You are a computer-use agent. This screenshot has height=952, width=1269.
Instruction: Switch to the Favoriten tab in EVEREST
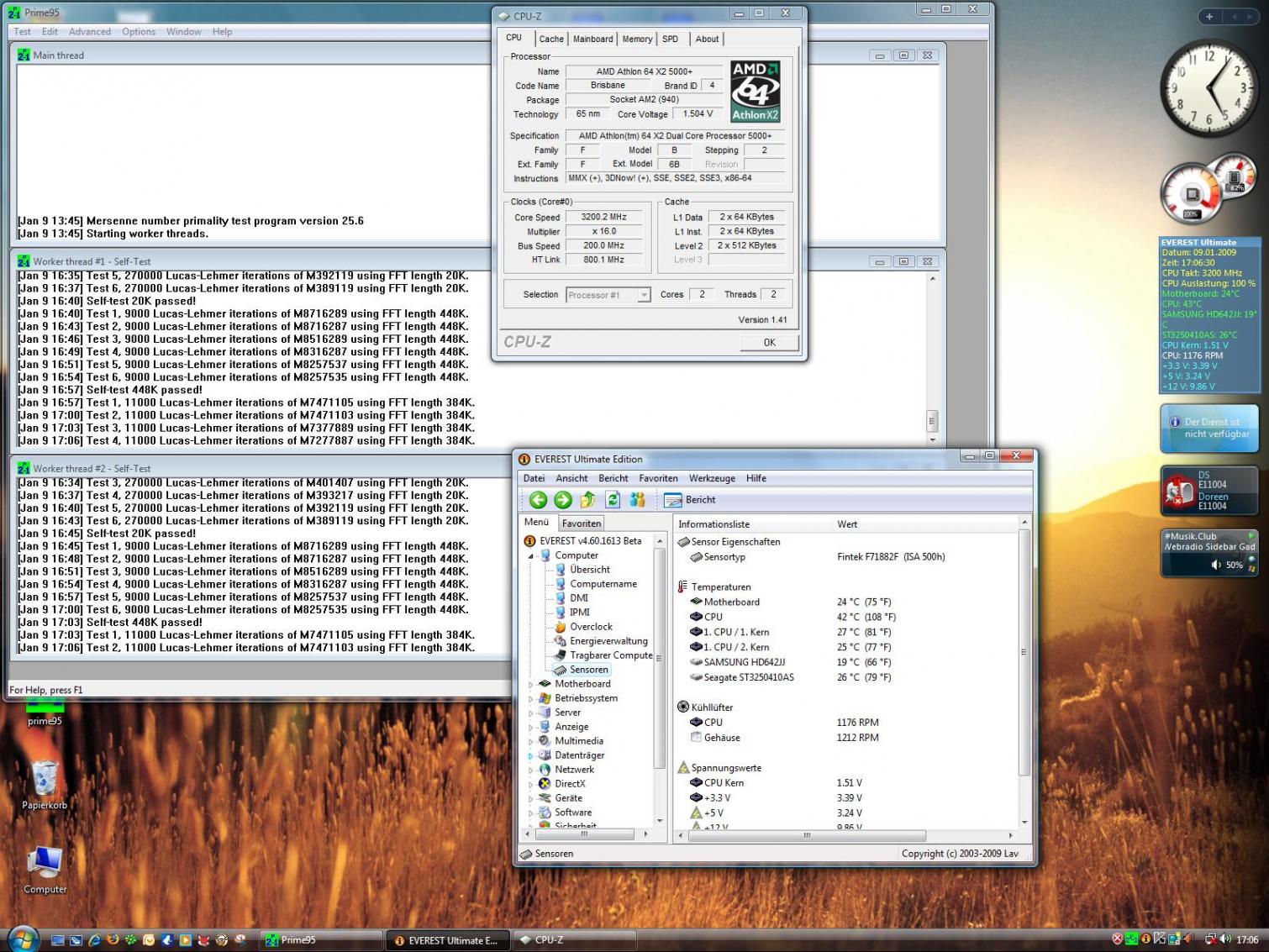(x=581, y=523)
